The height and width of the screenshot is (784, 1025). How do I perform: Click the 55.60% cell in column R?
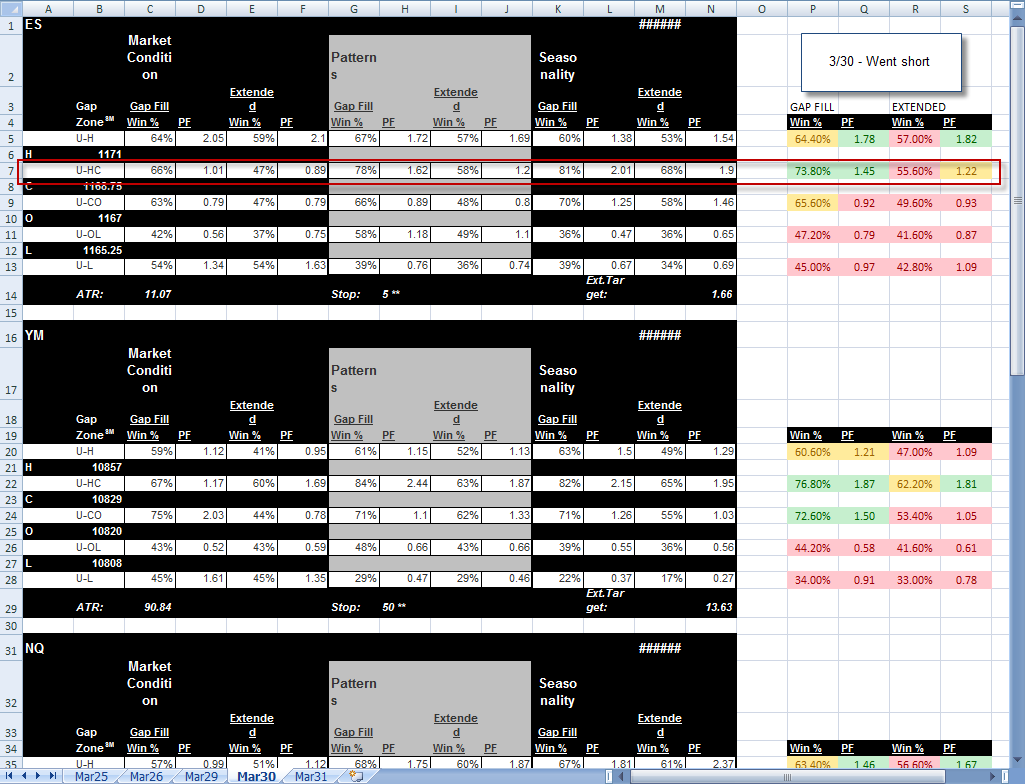915,171
